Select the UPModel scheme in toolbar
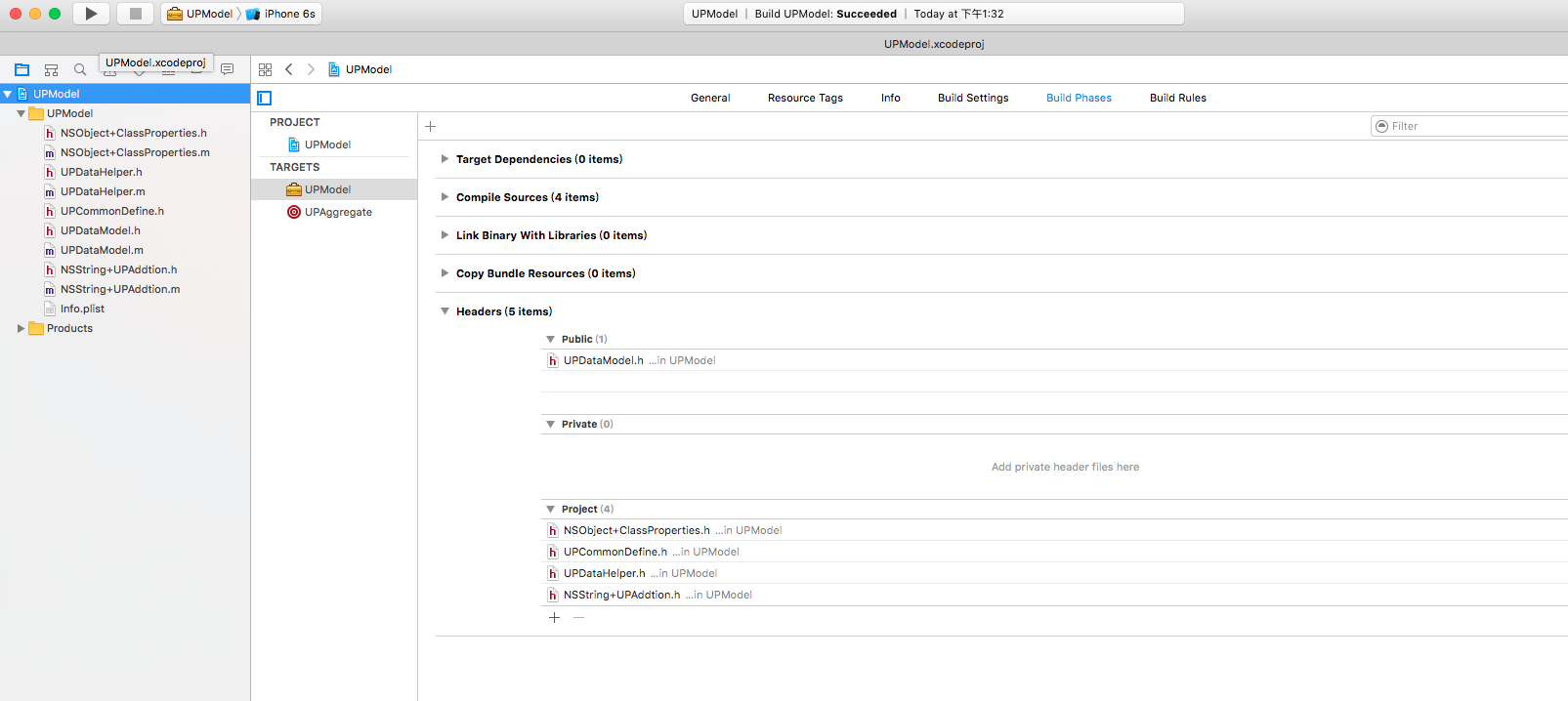 [200, 14]
